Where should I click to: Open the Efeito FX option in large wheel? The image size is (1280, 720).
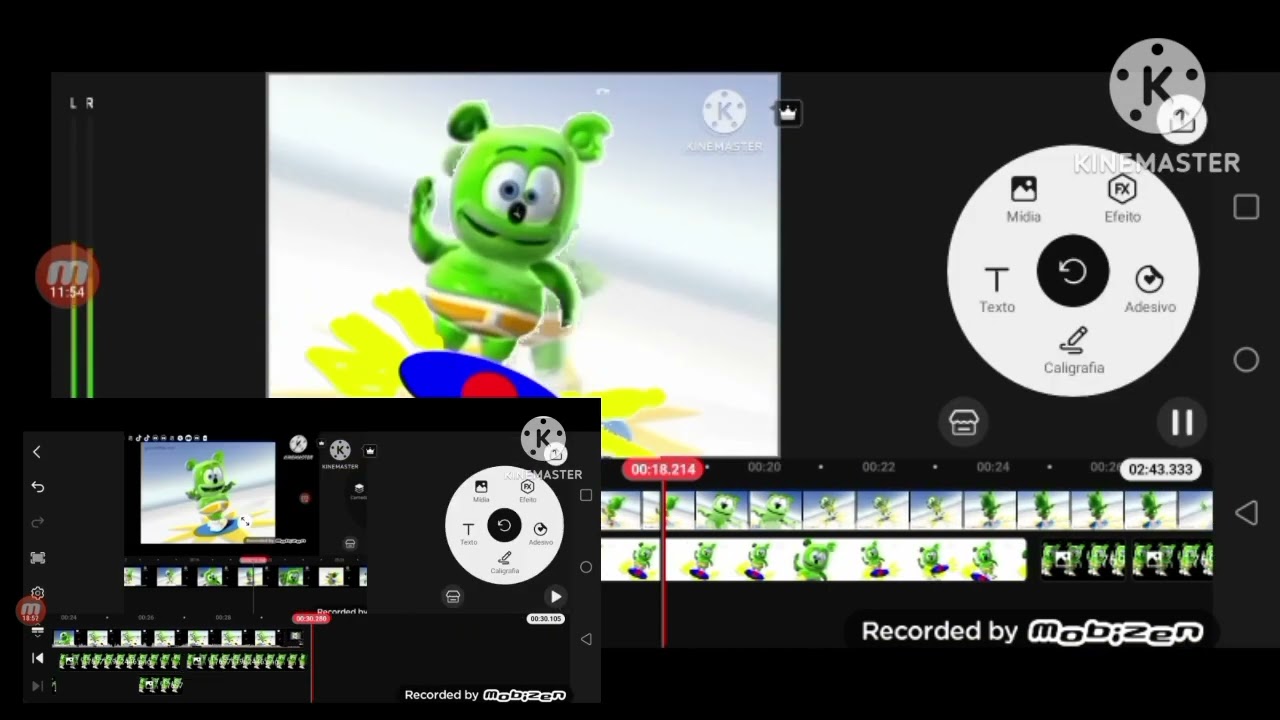click(x=1122, y=199)
